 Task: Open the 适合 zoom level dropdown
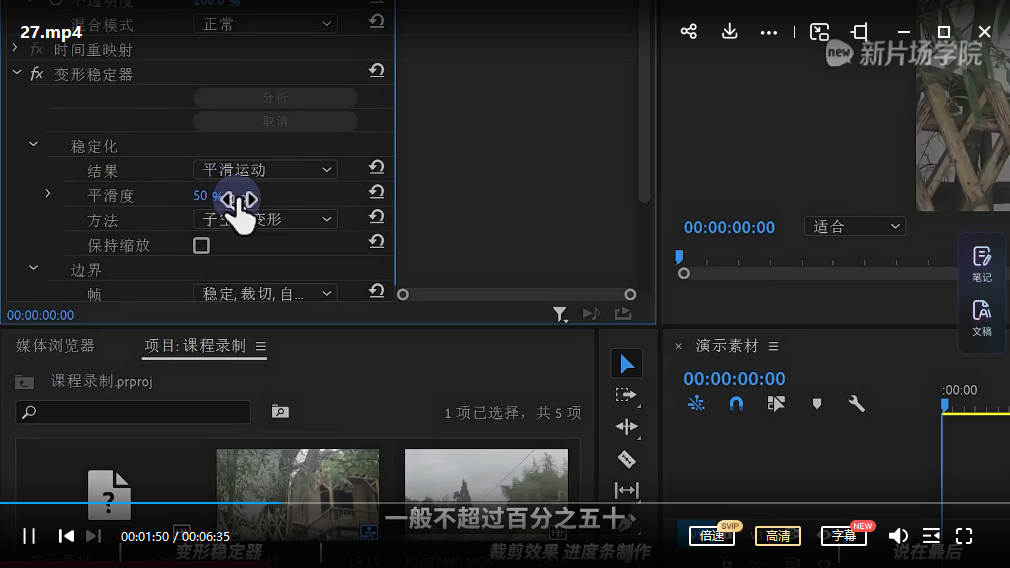pos(855,226)
